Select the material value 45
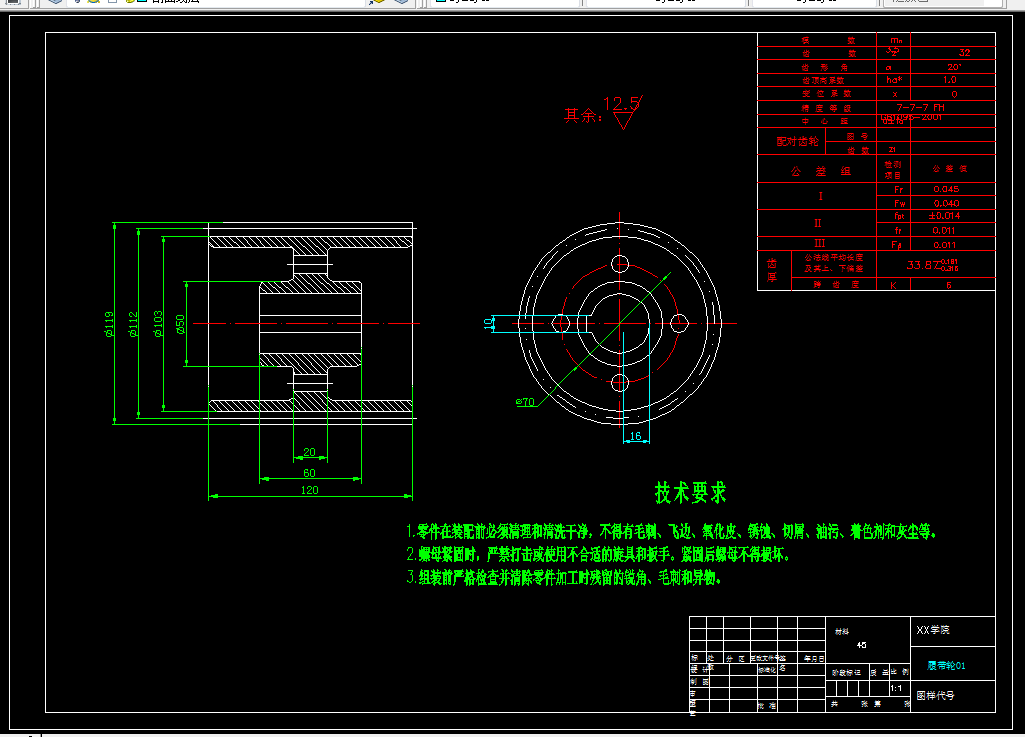 (x=862, y=645)
